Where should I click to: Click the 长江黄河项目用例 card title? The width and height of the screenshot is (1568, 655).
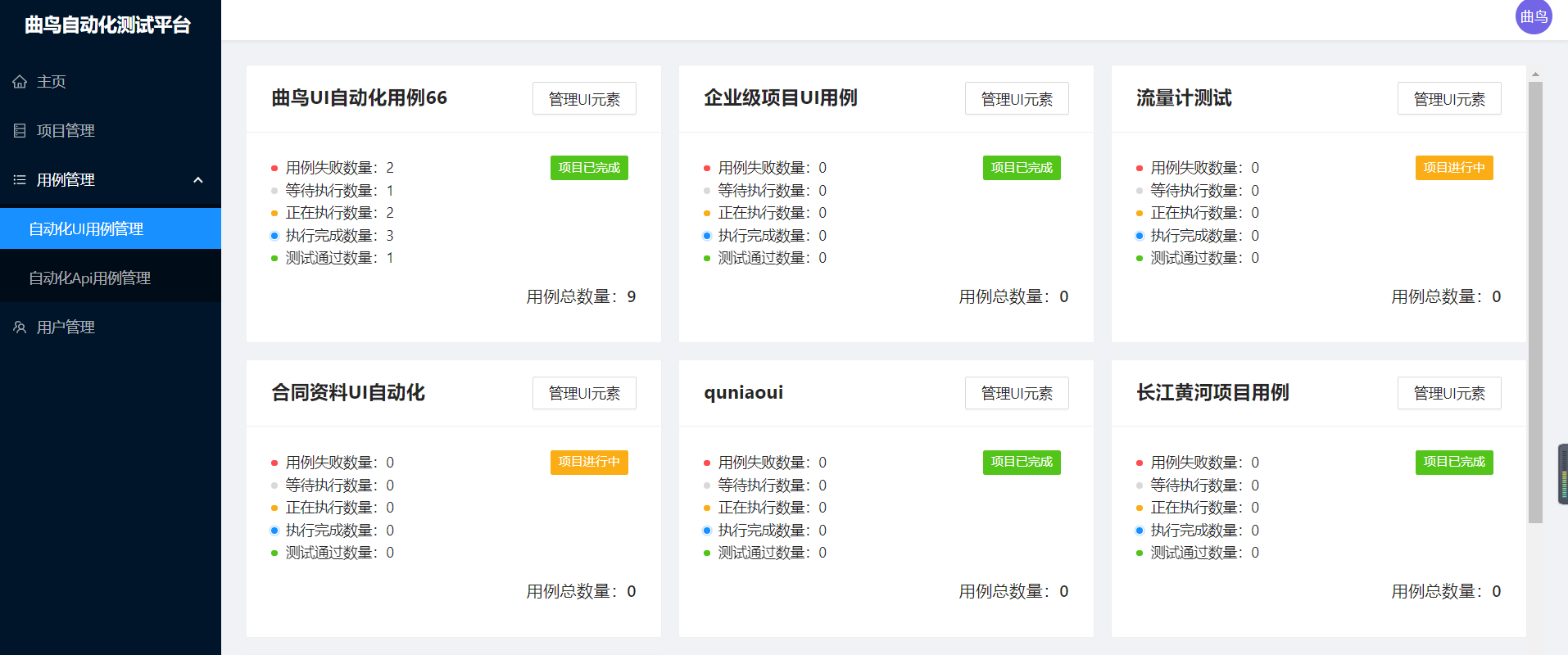point(1212,393)
